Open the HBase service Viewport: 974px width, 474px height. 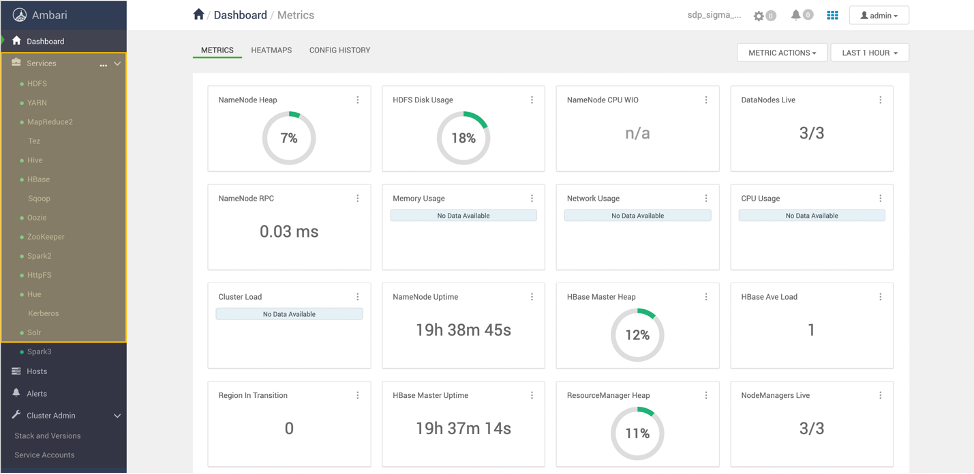(x=39, y=180)
